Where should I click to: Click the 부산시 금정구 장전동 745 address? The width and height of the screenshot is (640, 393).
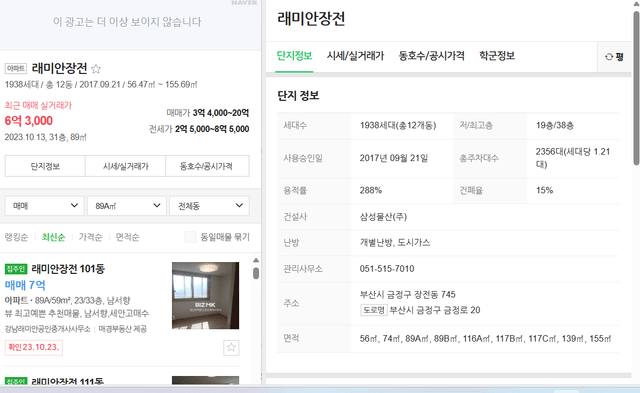pyautogui.click(x=407, y=295)
